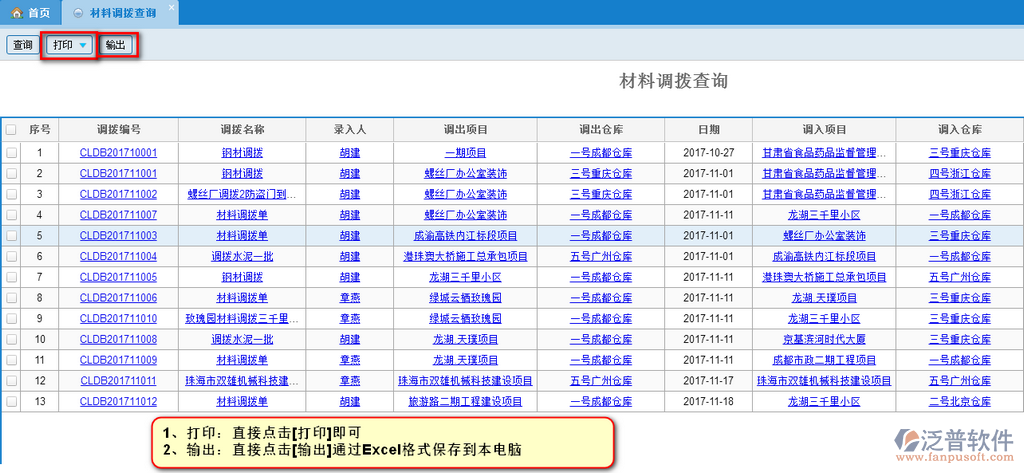
Task: Check the checkbox for row 1
Action: pos(11,153)
